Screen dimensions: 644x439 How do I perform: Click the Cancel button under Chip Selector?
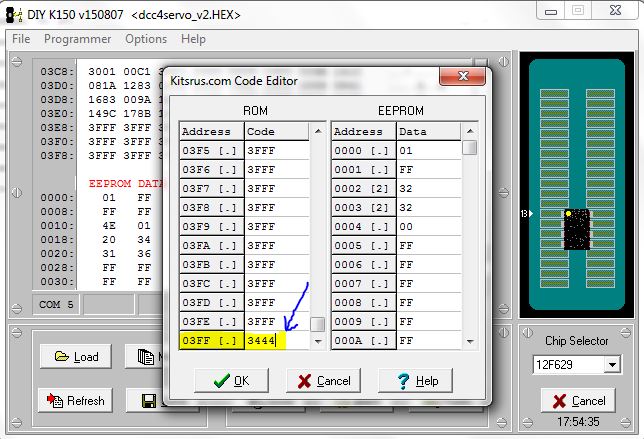pos(578,401)
